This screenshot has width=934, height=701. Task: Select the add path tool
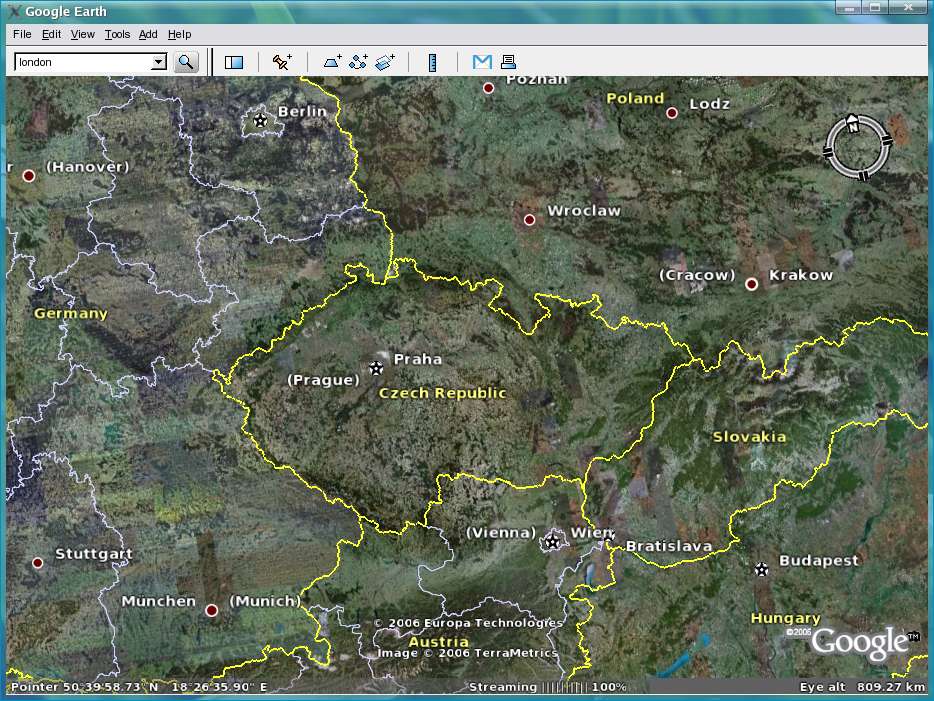tap(359, 62)
